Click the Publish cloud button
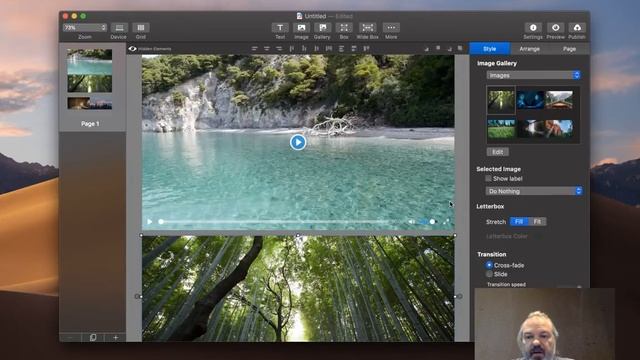Screen dimensions: 640x360 coord(577,28)
